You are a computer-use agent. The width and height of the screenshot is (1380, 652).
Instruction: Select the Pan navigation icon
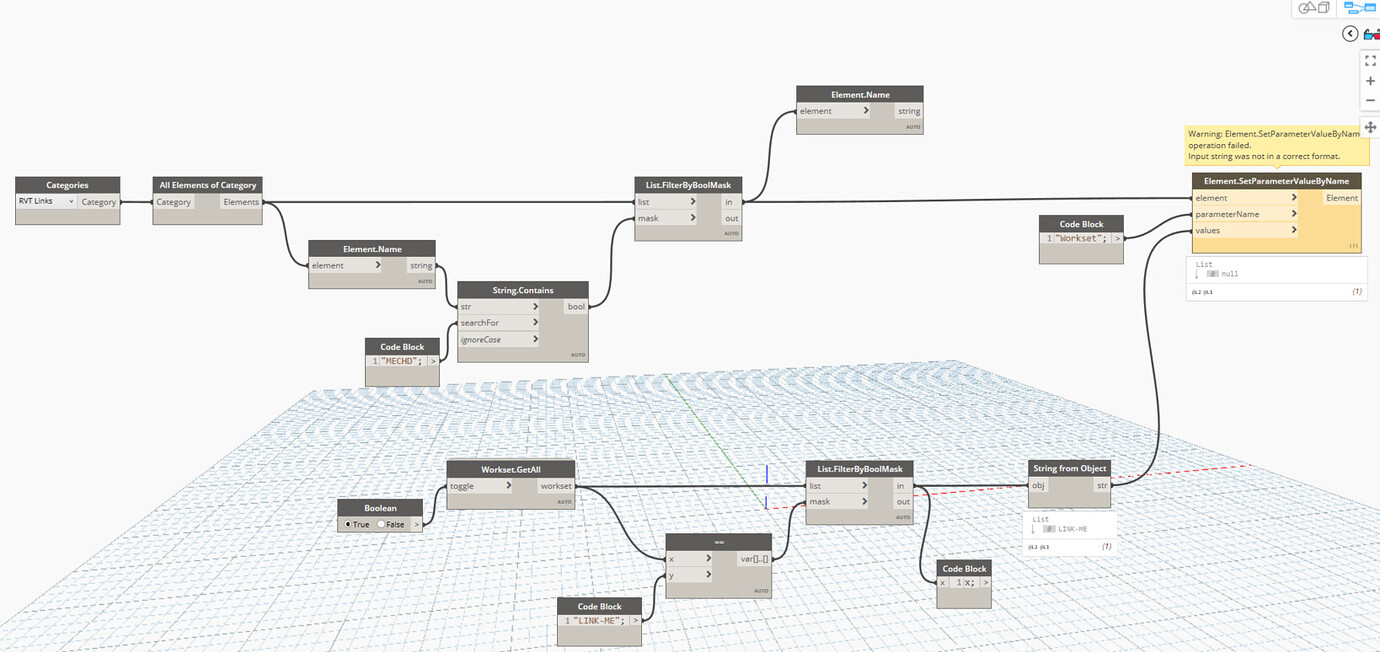point(1371,127)
